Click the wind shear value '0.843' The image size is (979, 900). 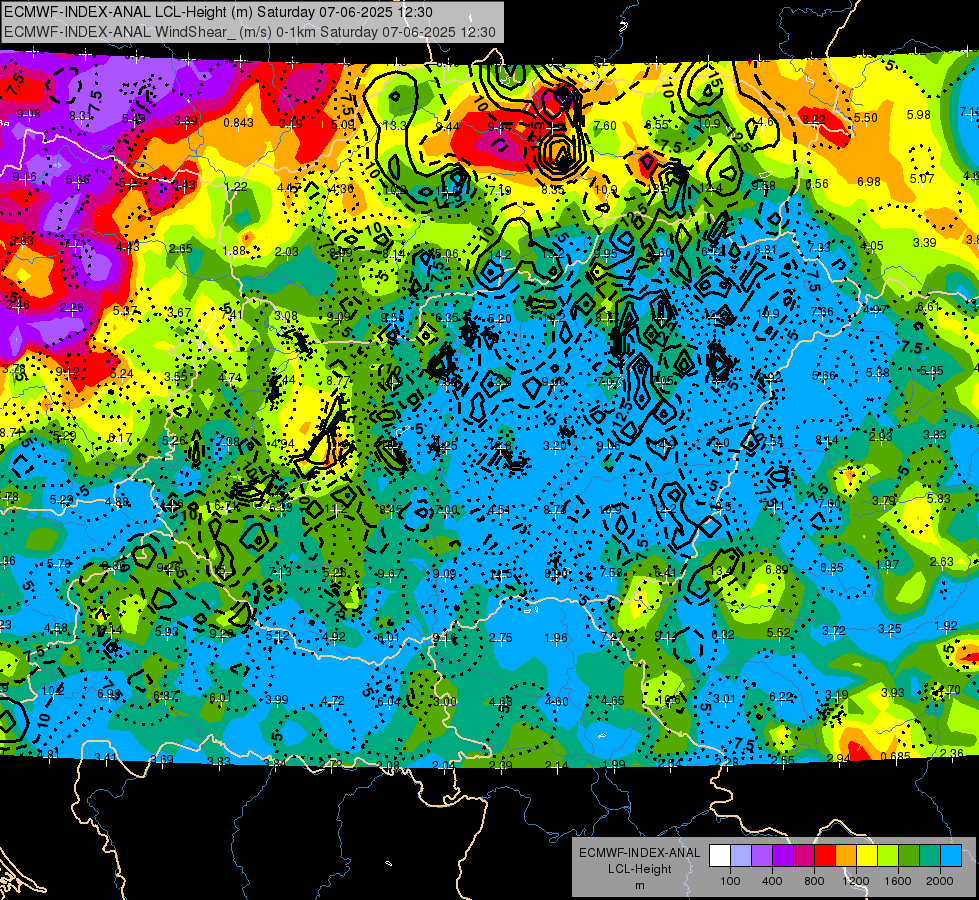(239, 122)
